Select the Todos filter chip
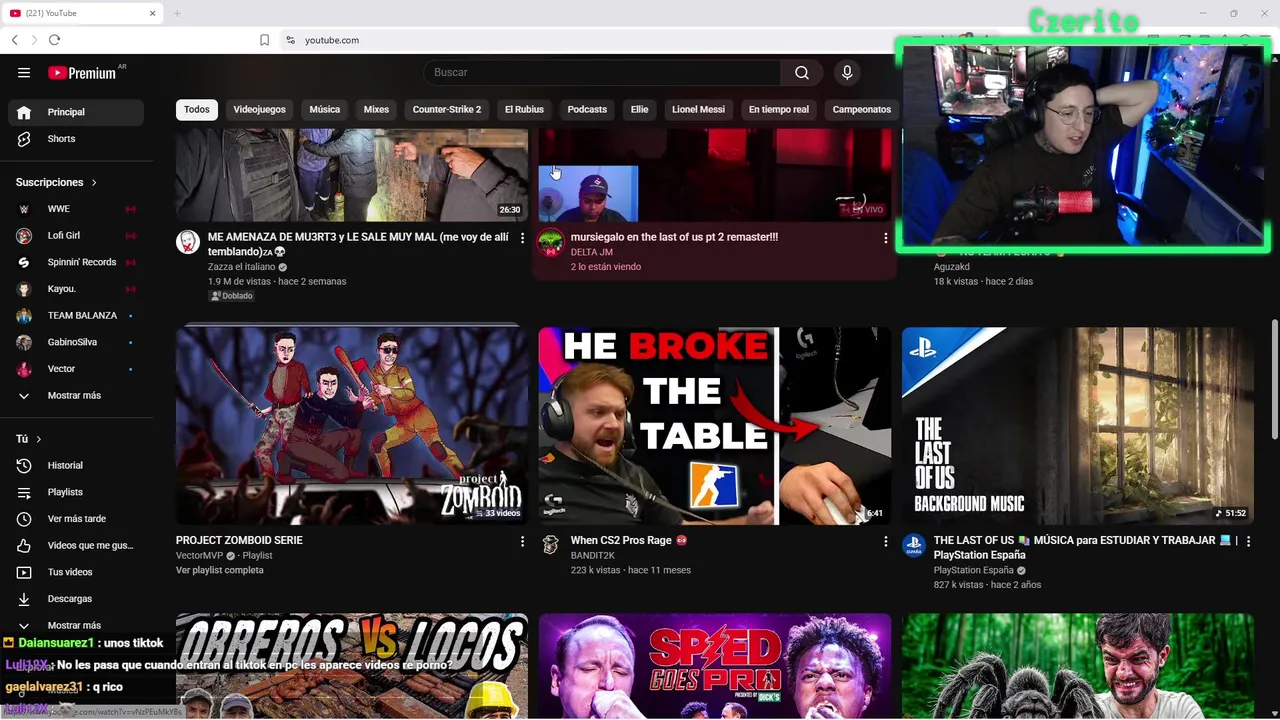Viewport: 1280px width, 720px height. point(197,109)
